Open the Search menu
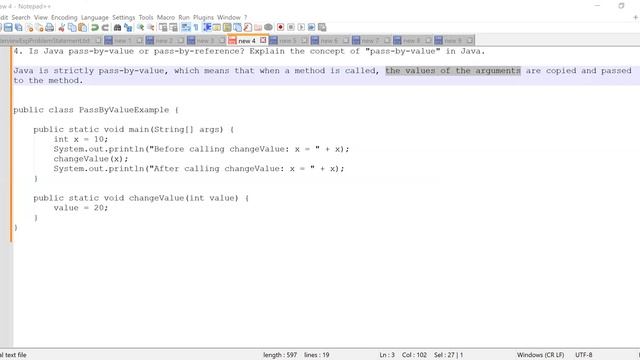Screen dimensions: 640x360 point(21,18)
